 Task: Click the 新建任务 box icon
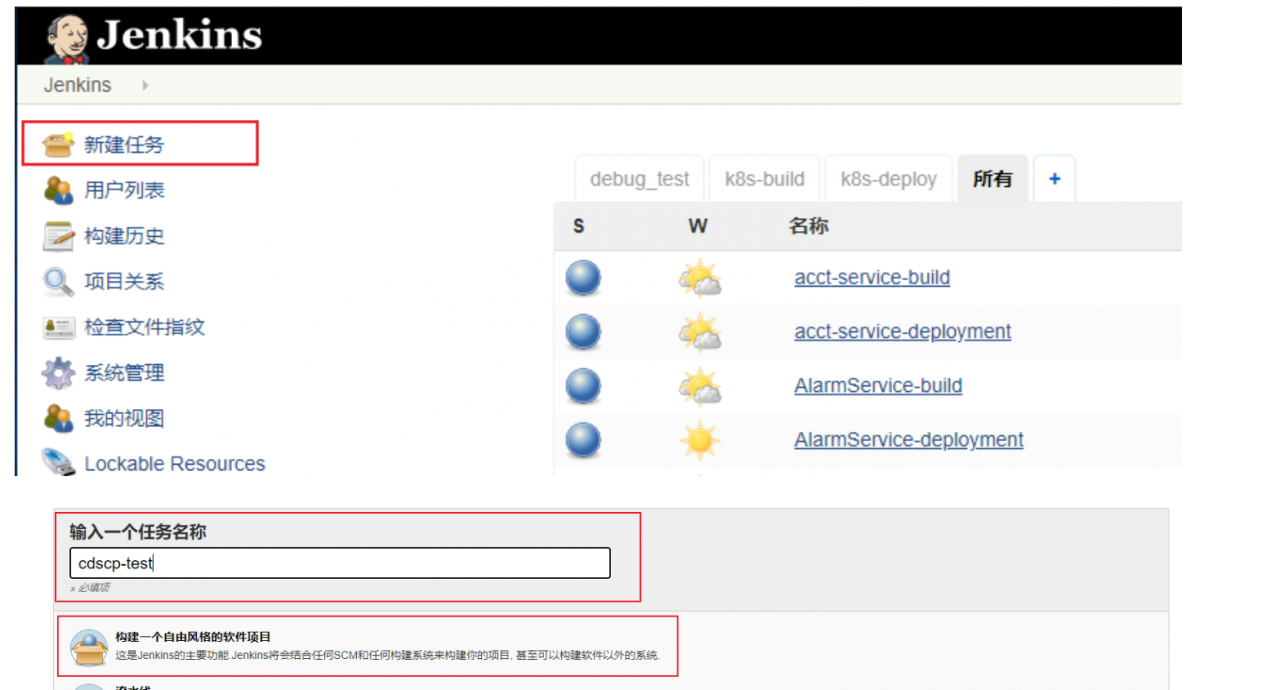(x=58, y=145)
